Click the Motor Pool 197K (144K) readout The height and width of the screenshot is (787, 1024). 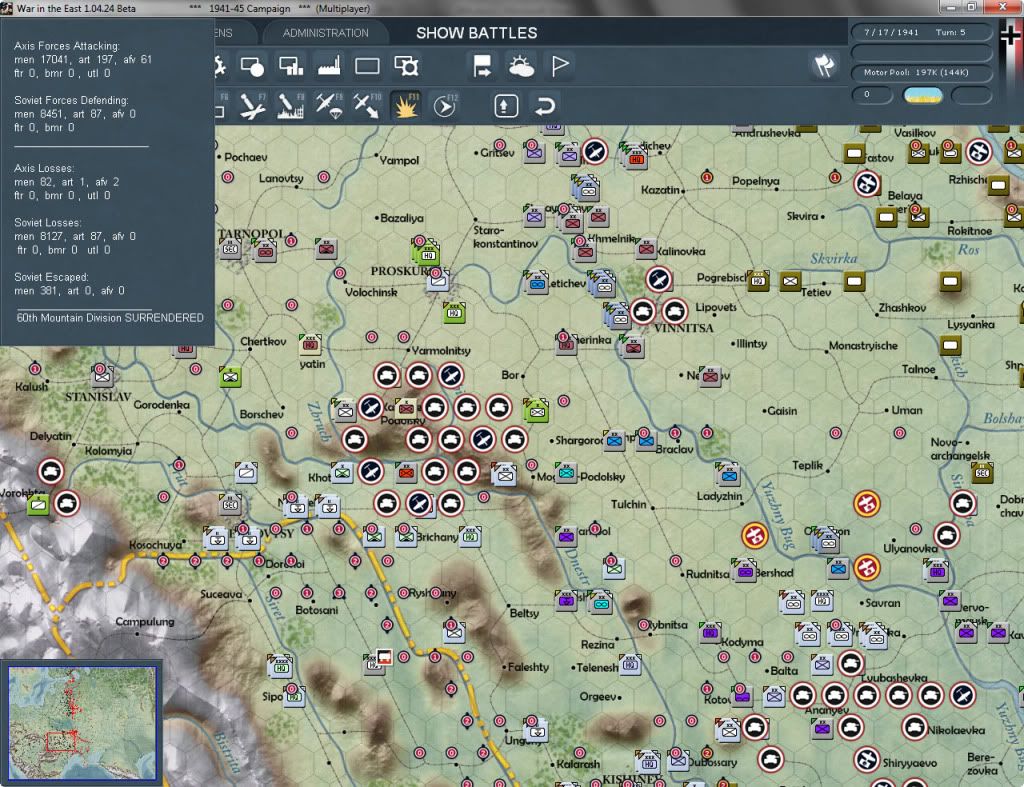click(921, 72)
